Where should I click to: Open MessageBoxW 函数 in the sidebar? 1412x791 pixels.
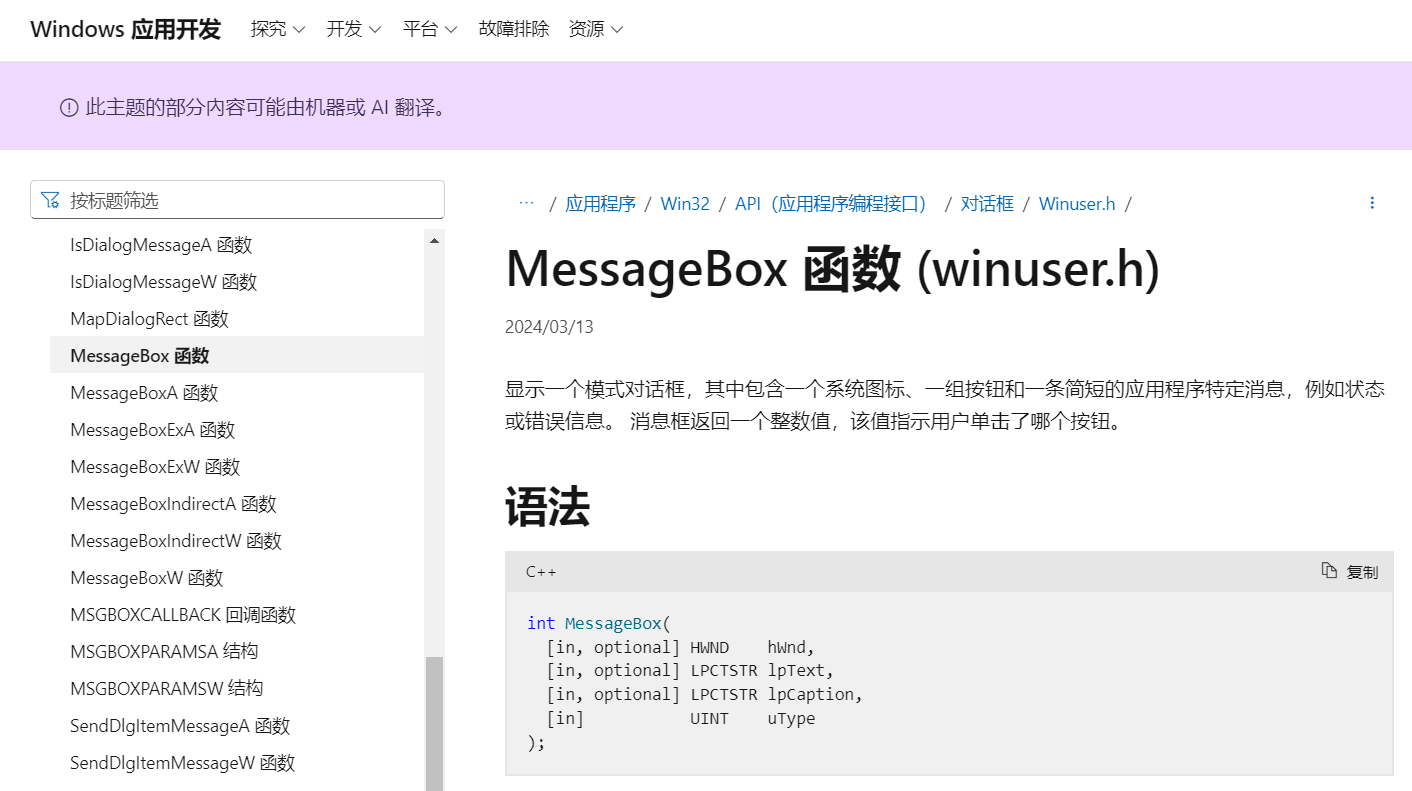[147, 578]
